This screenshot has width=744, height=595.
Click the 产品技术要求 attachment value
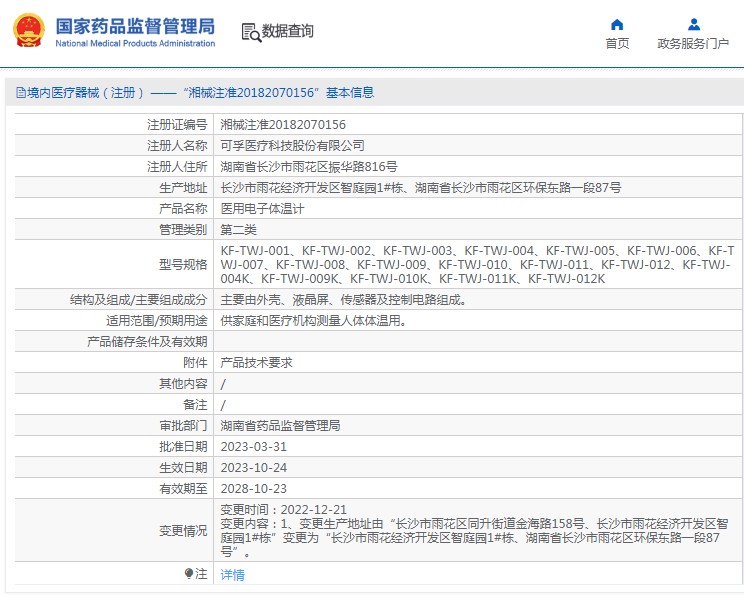[x=256, y=363]
